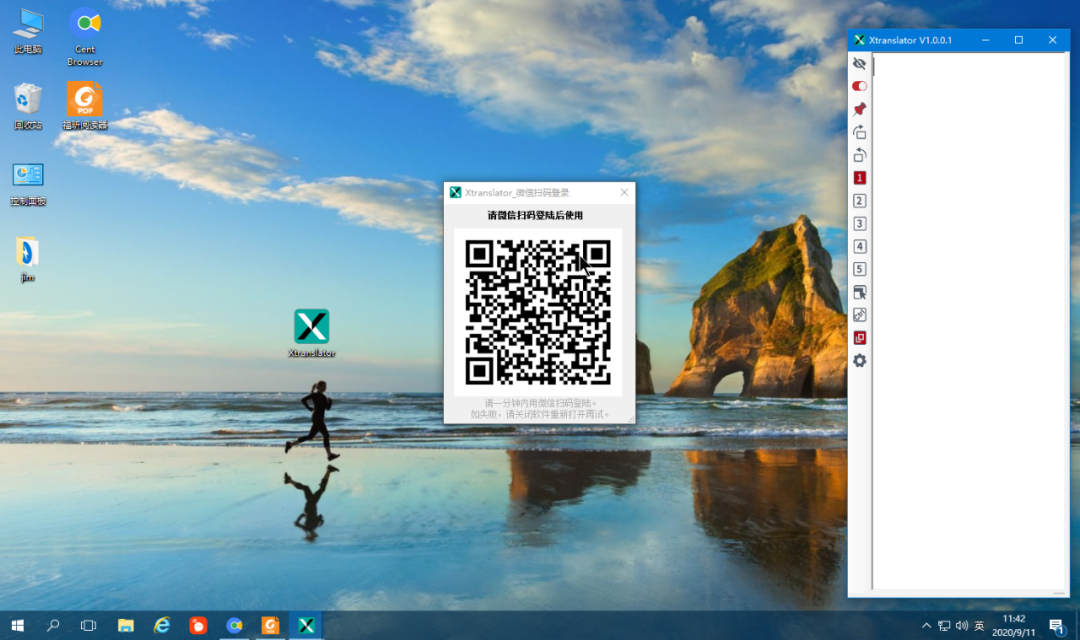
Task: Click the taskbar search magnifier icon
Action: tap(53, 626)
